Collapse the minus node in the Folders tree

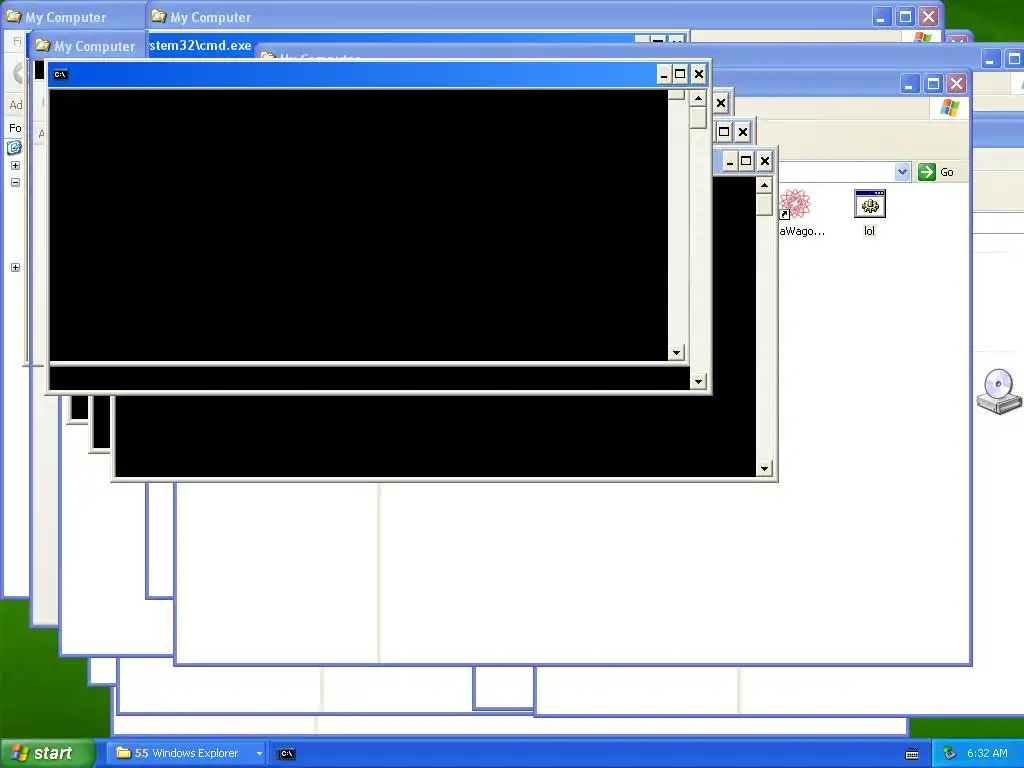pos(15,182)
